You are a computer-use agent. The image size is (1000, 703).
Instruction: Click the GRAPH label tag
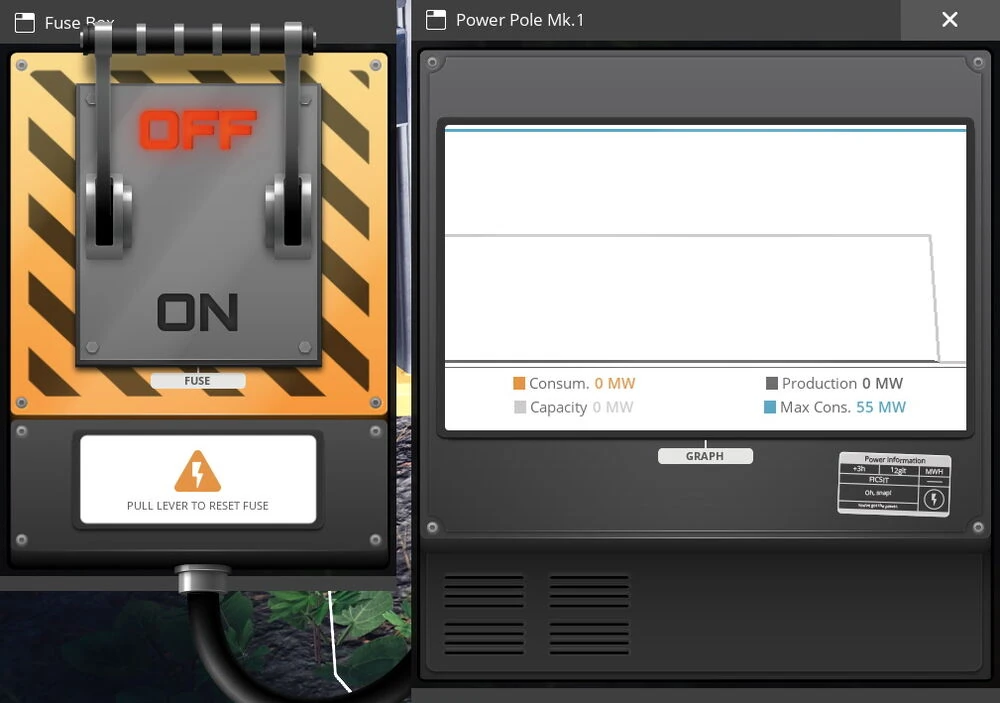pyautogui.click(x=705, y=456)
